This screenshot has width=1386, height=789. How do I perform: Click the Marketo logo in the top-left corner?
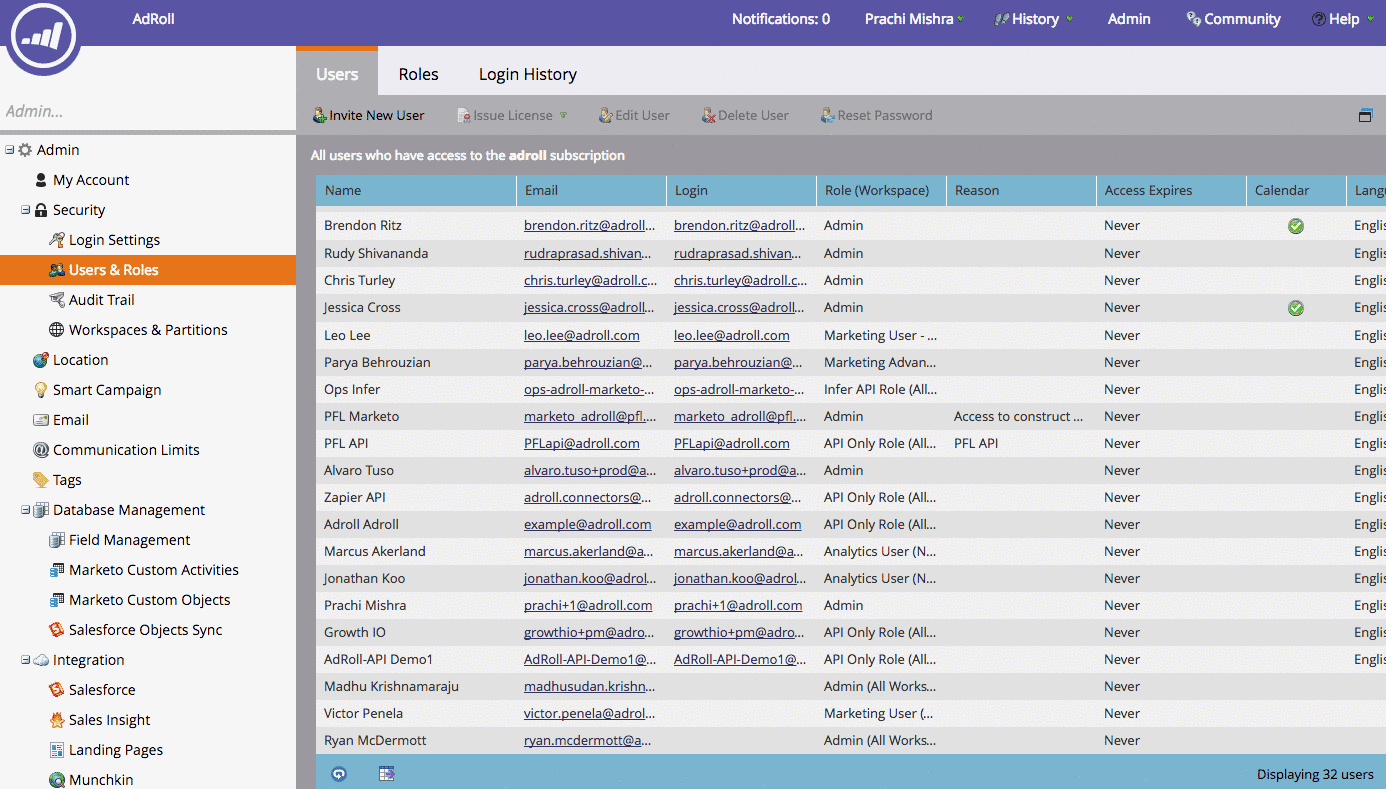44,38
